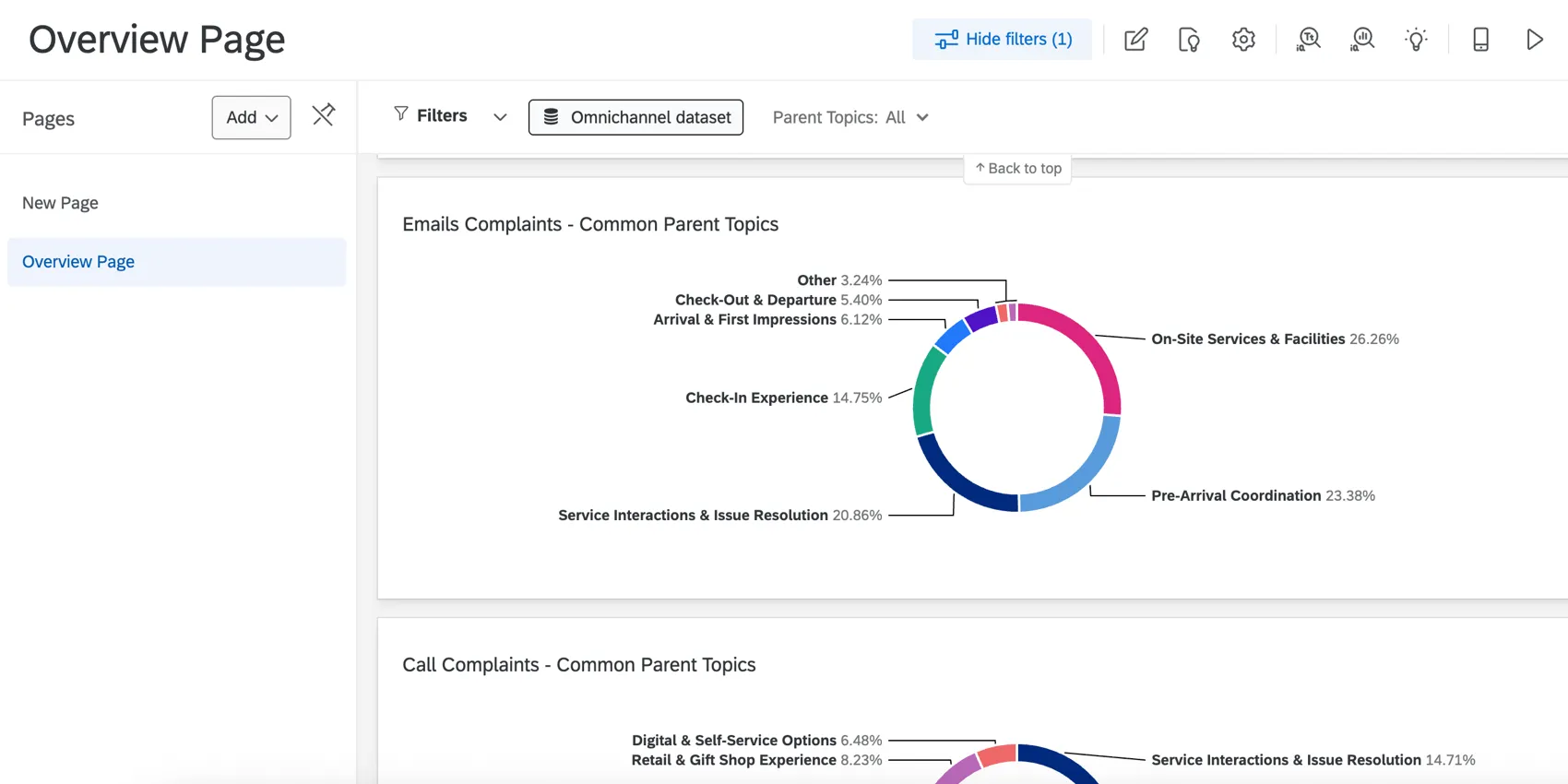1568x784 pixels.
Task: Click the edit page pencil icon
Action: (1135, 40)
